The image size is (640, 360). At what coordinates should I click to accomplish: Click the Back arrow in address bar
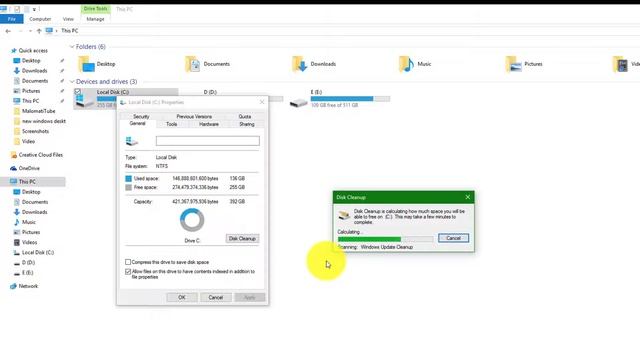click(8, 31)
